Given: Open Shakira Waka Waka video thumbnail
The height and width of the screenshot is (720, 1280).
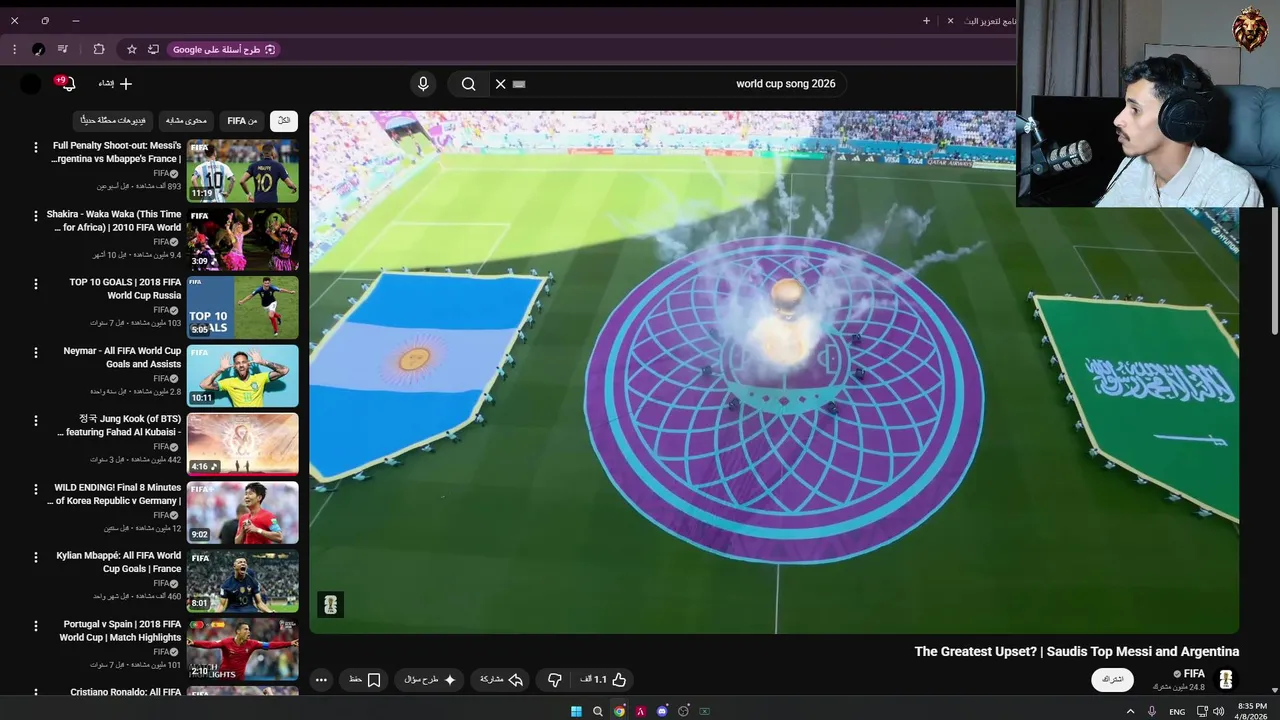Looking at the screenshot, I should point(243,239).
